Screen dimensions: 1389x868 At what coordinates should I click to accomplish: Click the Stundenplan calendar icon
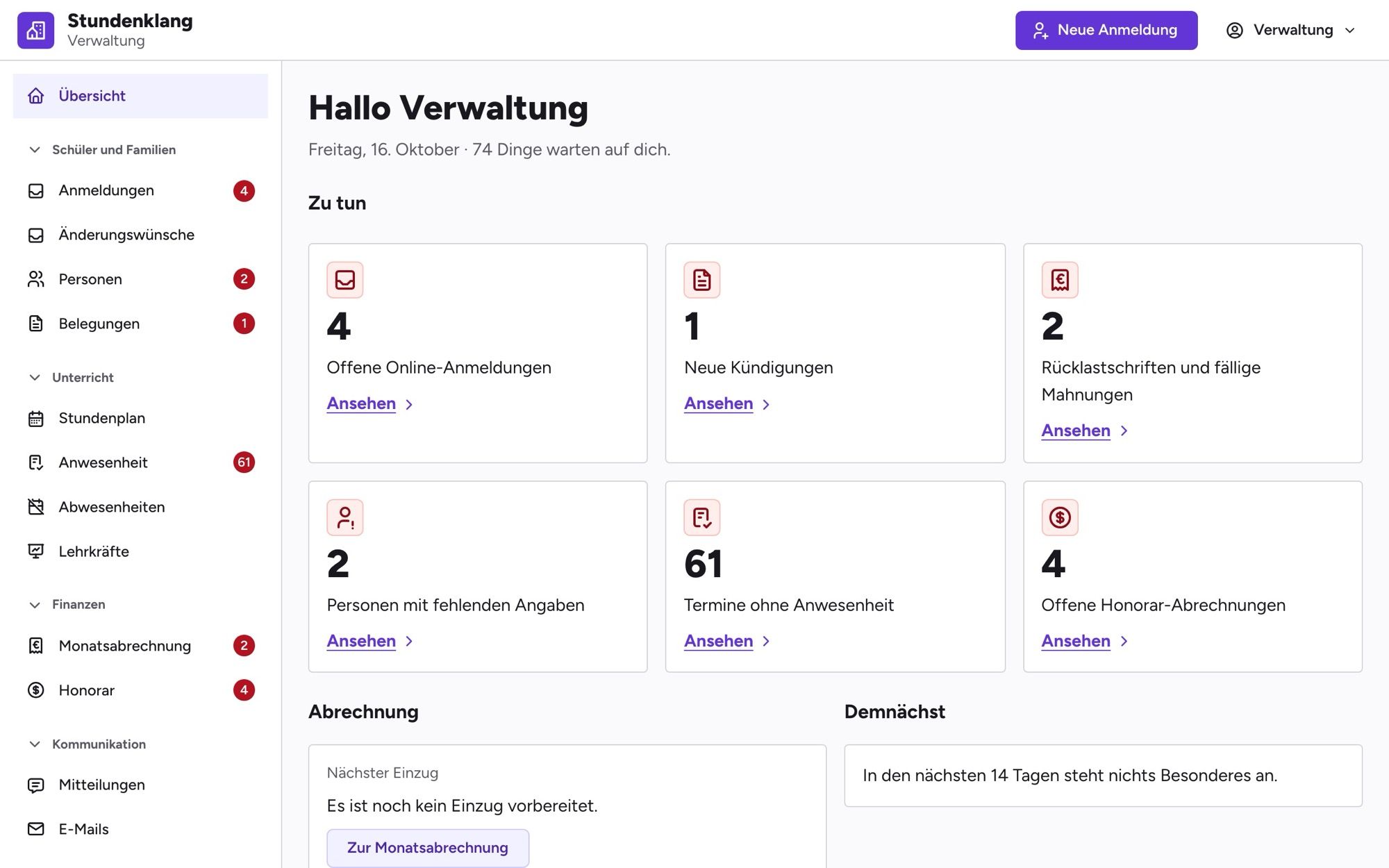(35, 418)
